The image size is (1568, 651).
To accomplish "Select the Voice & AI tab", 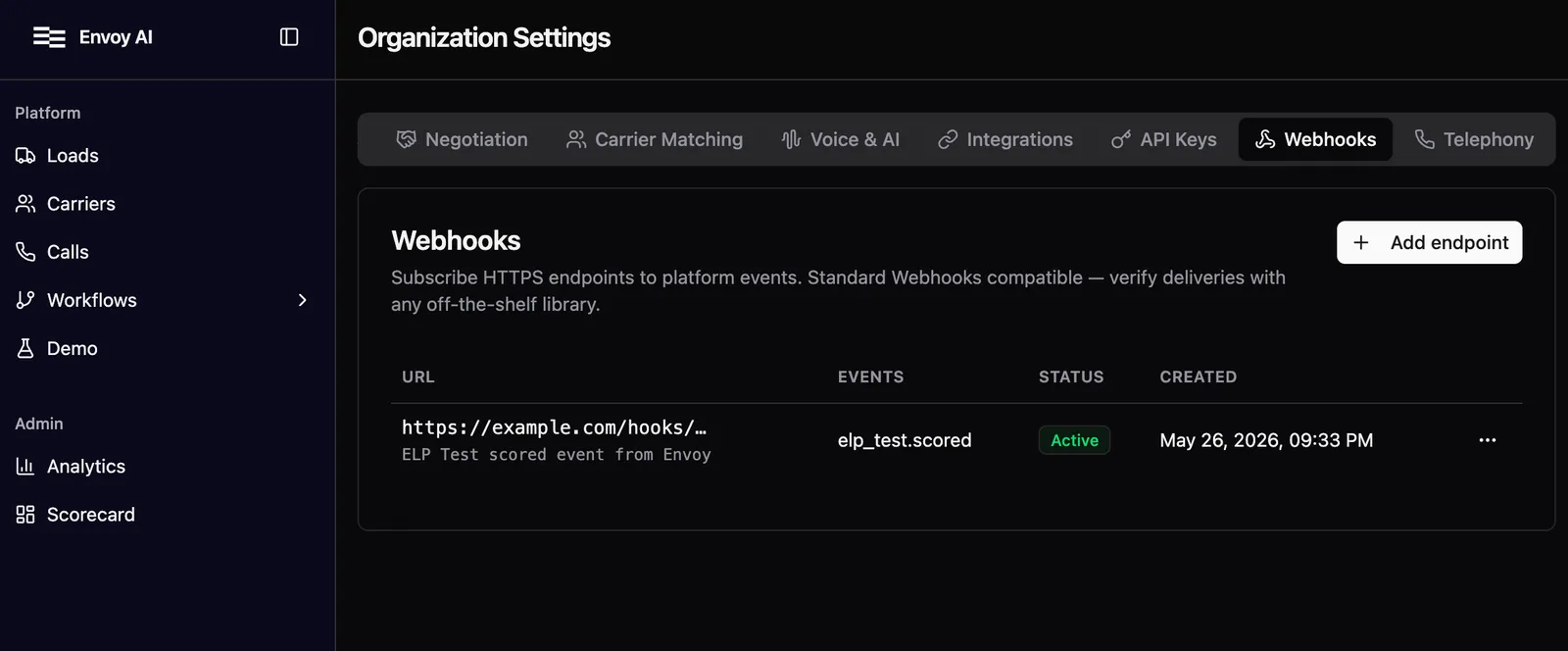I will (x=841, y=139).
